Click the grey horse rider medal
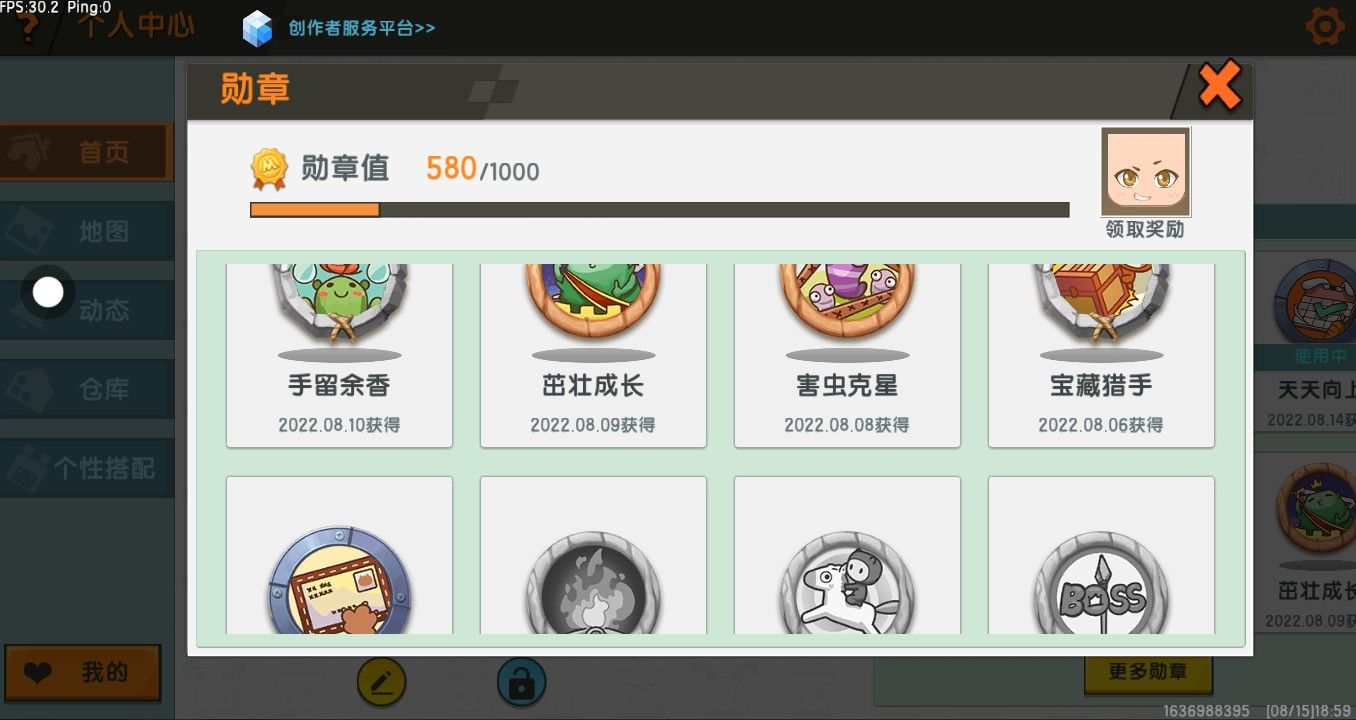The width and height of the screenshot is (1356, 720). tap(847, 585)
